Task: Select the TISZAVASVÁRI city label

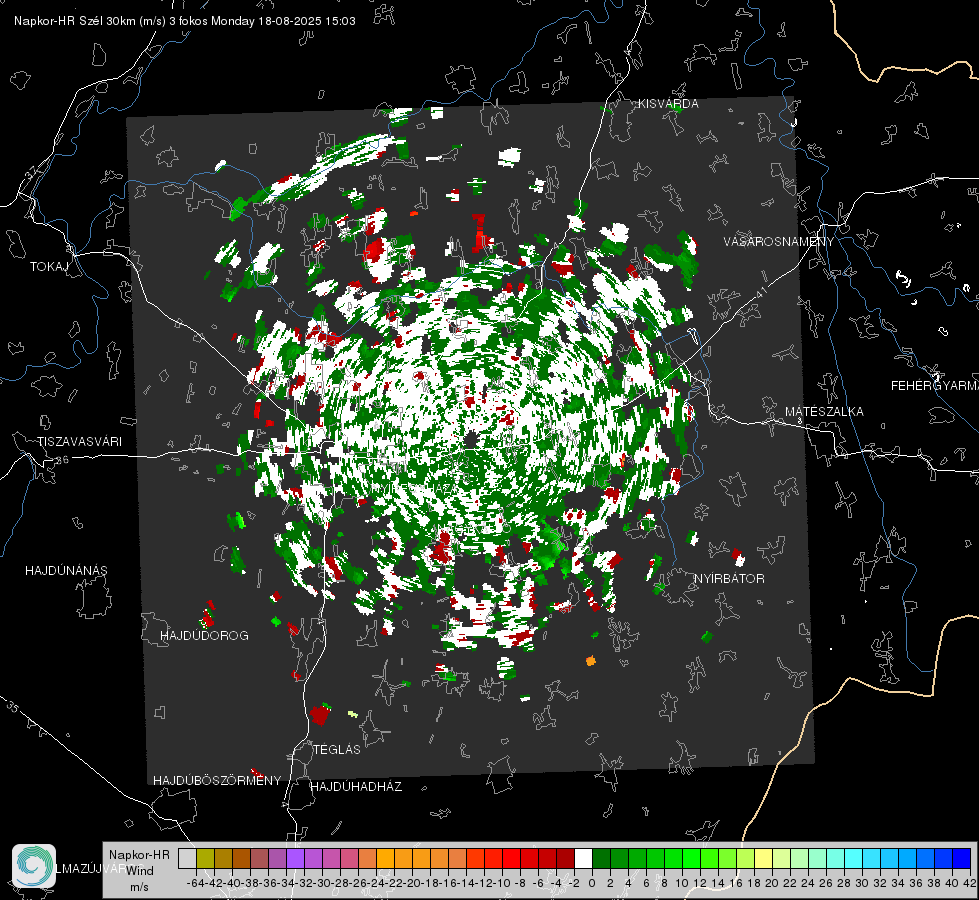Action: [80, 442]
